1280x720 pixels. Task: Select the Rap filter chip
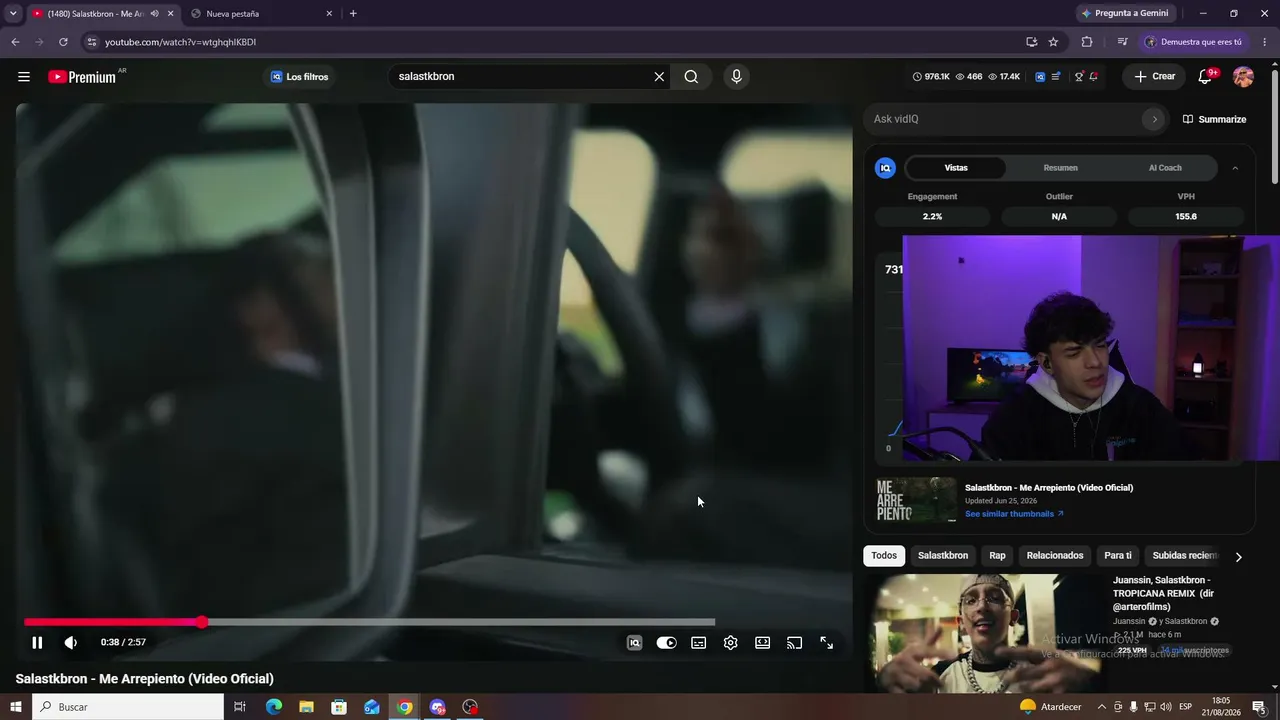pyautogui.click(x=997, y=556)
